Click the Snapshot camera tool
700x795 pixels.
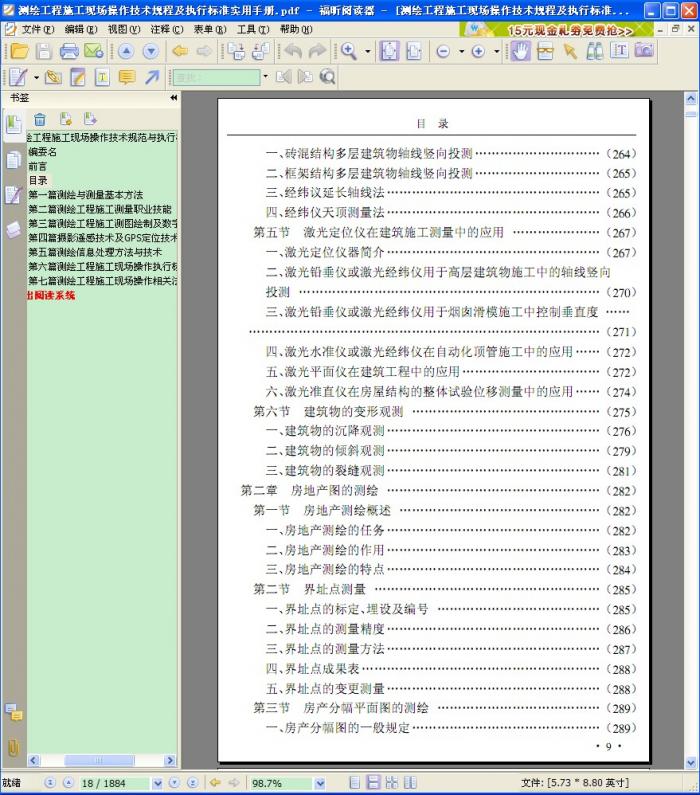[644, 51]
